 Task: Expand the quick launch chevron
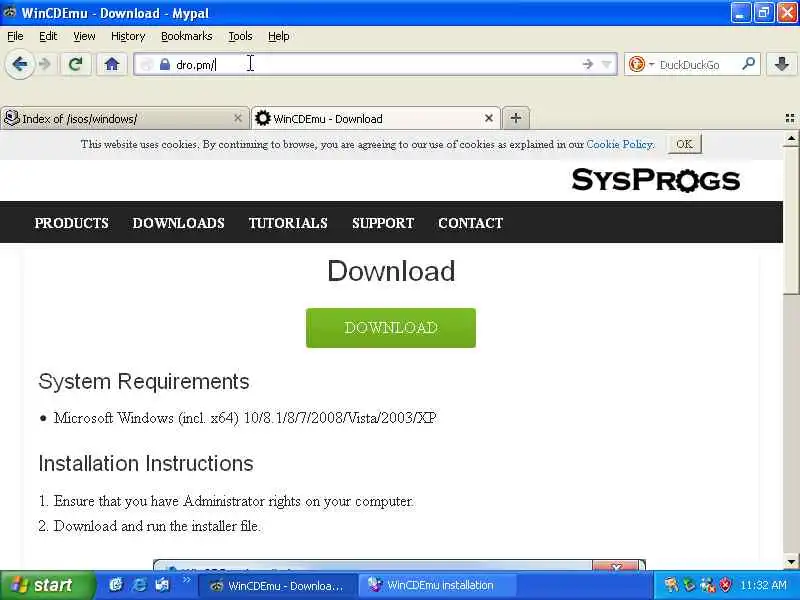tap(186, 580)
